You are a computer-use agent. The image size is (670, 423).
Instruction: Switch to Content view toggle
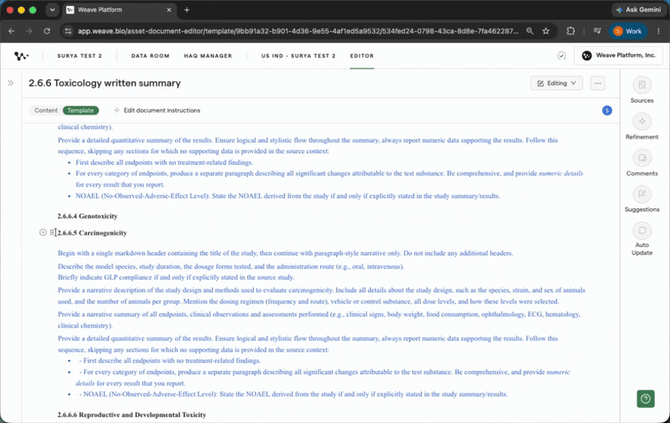[x=46, y=110]
